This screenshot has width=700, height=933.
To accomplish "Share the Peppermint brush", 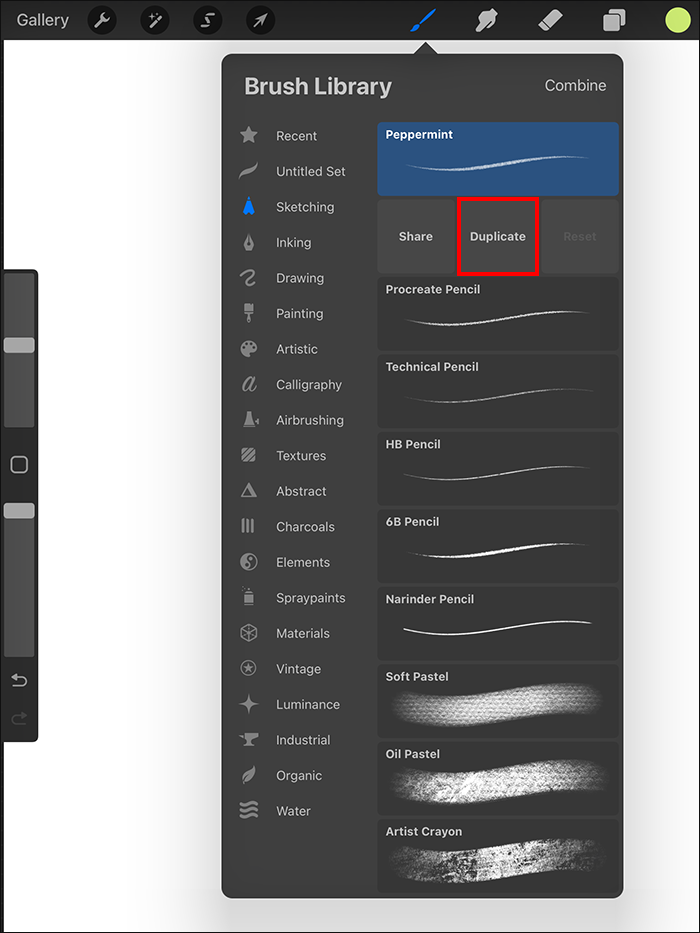I will pyautogui.click(x=415, y=236).
